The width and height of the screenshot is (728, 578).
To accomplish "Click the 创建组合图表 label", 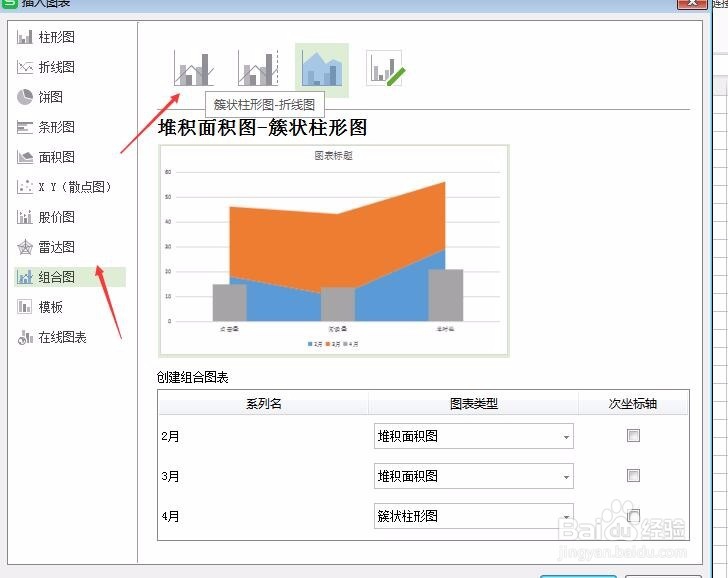I will click(x=193, y=377).
